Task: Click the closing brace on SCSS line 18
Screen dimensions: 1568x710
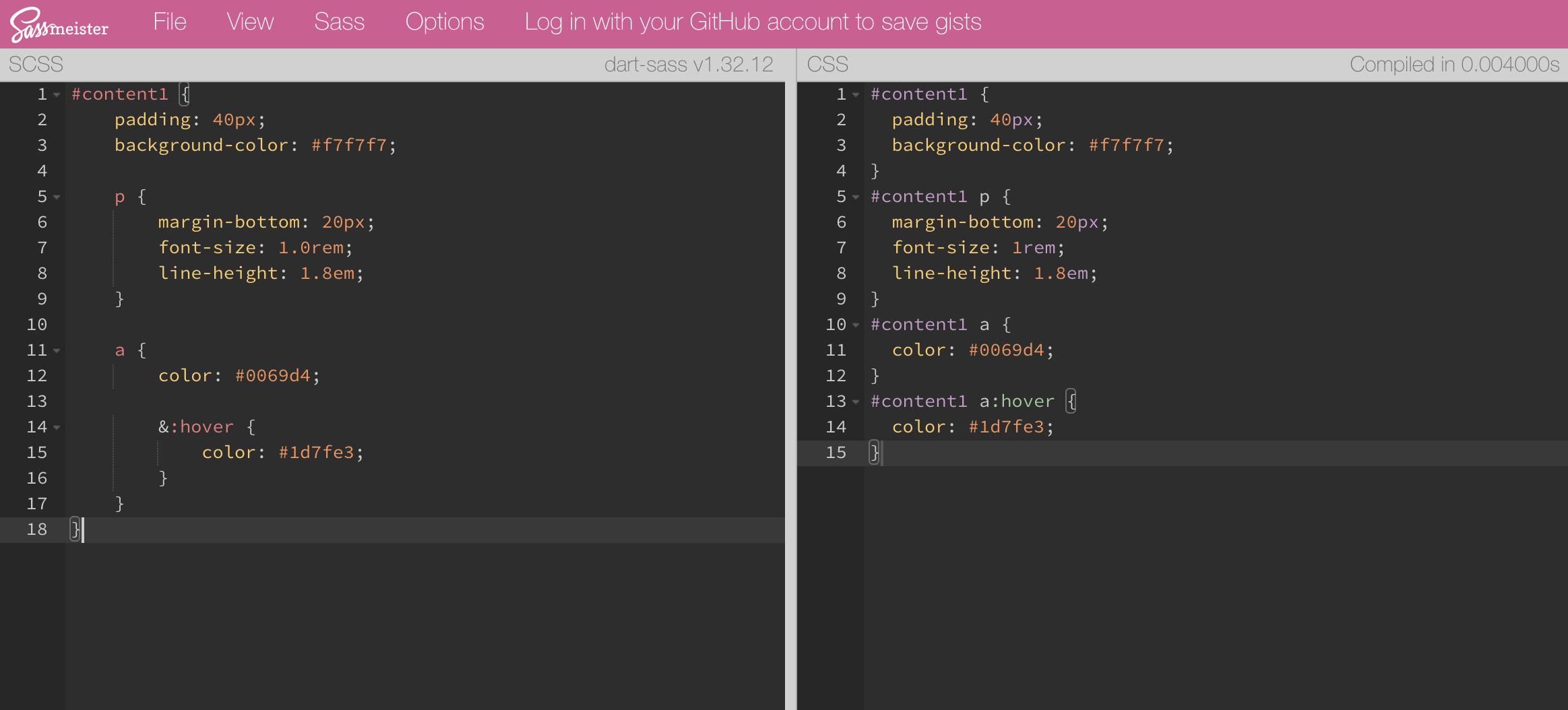Action: 75,529
